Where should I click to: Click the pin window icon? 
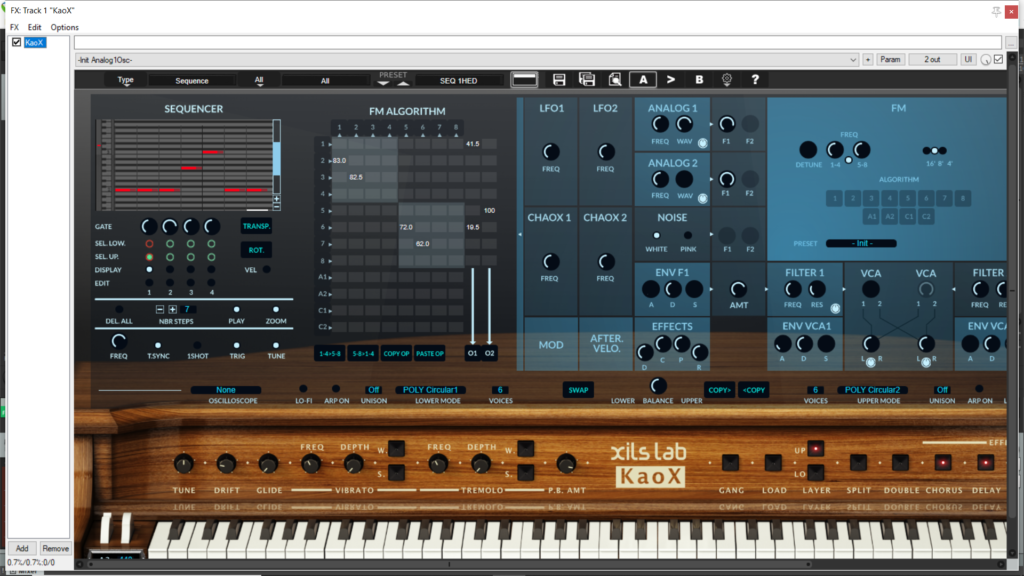[996, 11]
